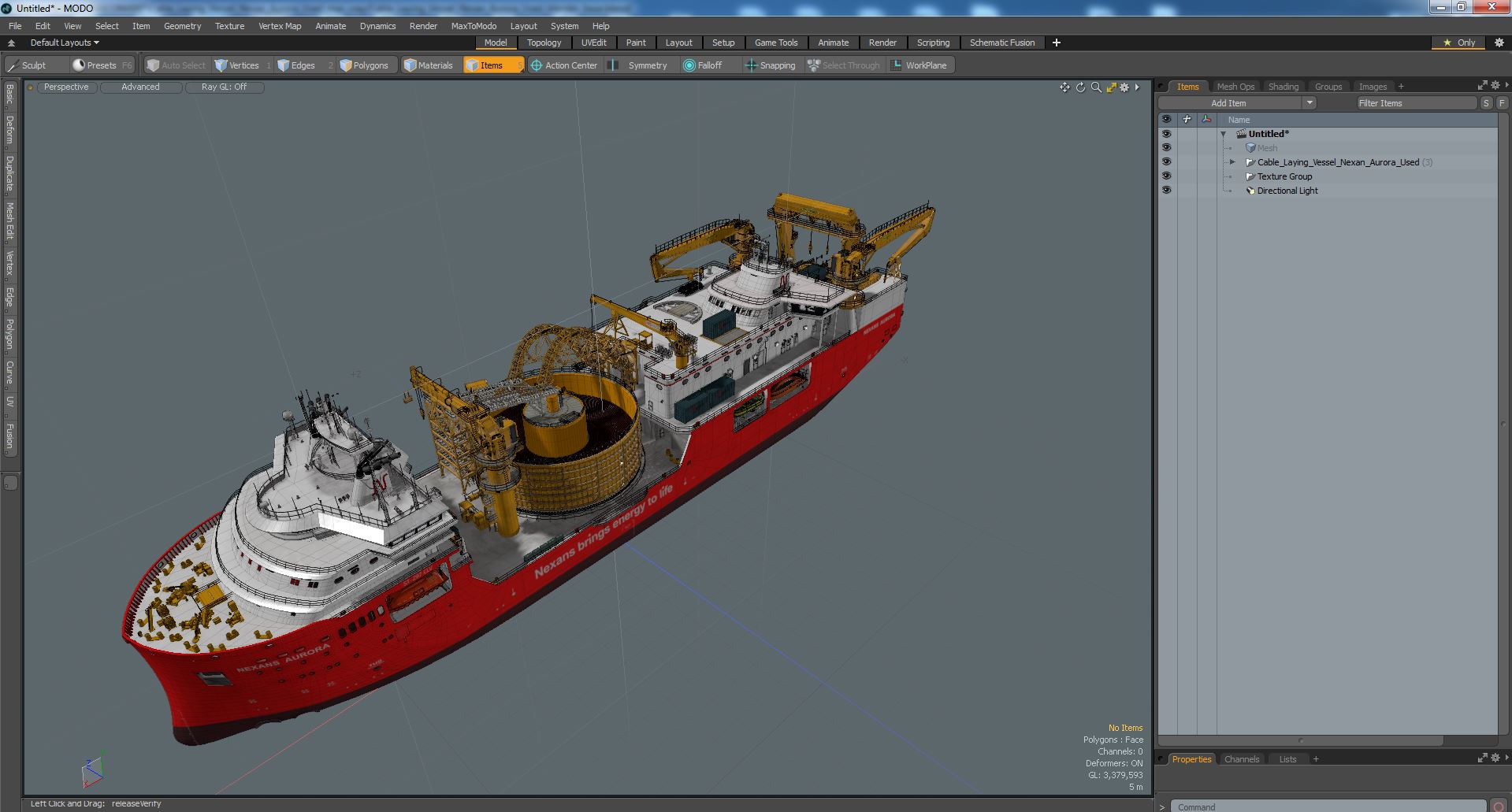Maximize the viewport with the orange arrow icon

point(1111,87)
